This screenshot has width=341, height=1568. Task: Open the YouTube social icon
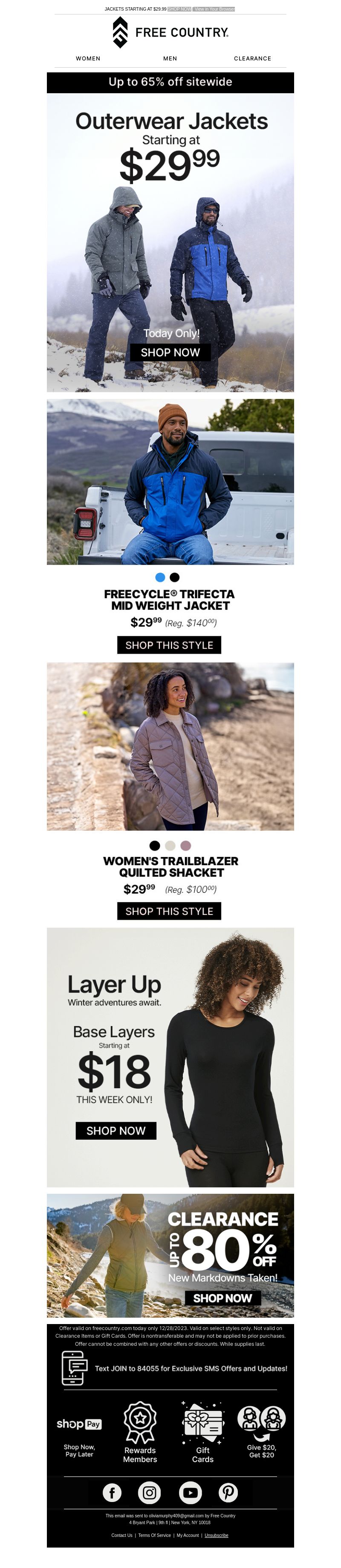pos(190,1492)
